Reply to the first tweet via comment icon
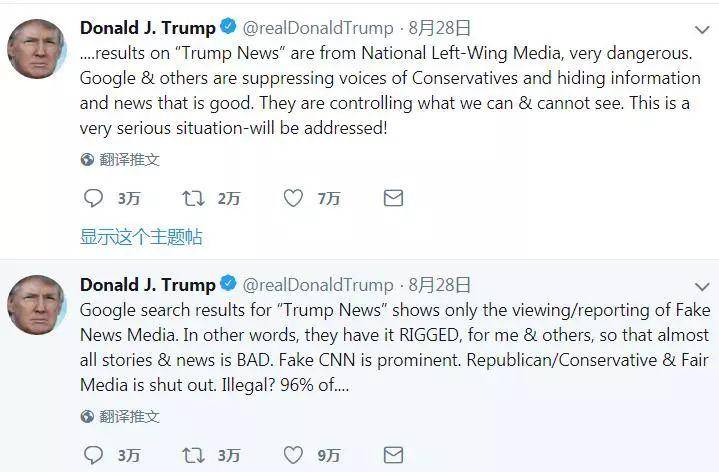 (x=94, y=198)
